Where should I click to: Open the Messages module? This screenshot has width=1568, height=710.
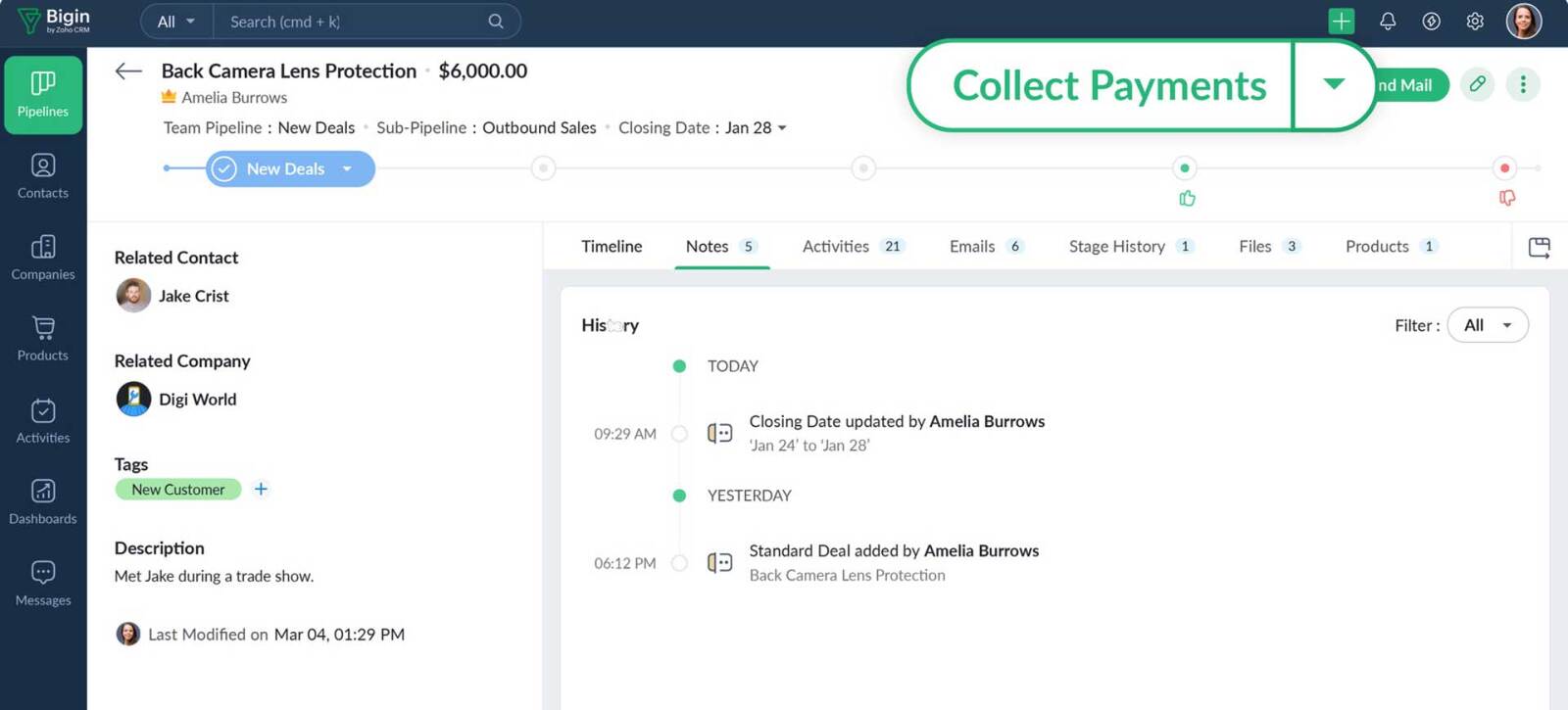[x=43, y=584]
